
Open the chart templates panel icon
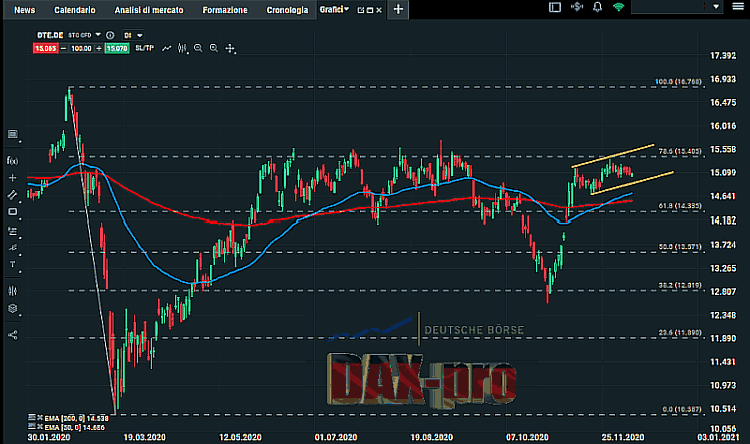pyautogui.click(x=13, y=134)
